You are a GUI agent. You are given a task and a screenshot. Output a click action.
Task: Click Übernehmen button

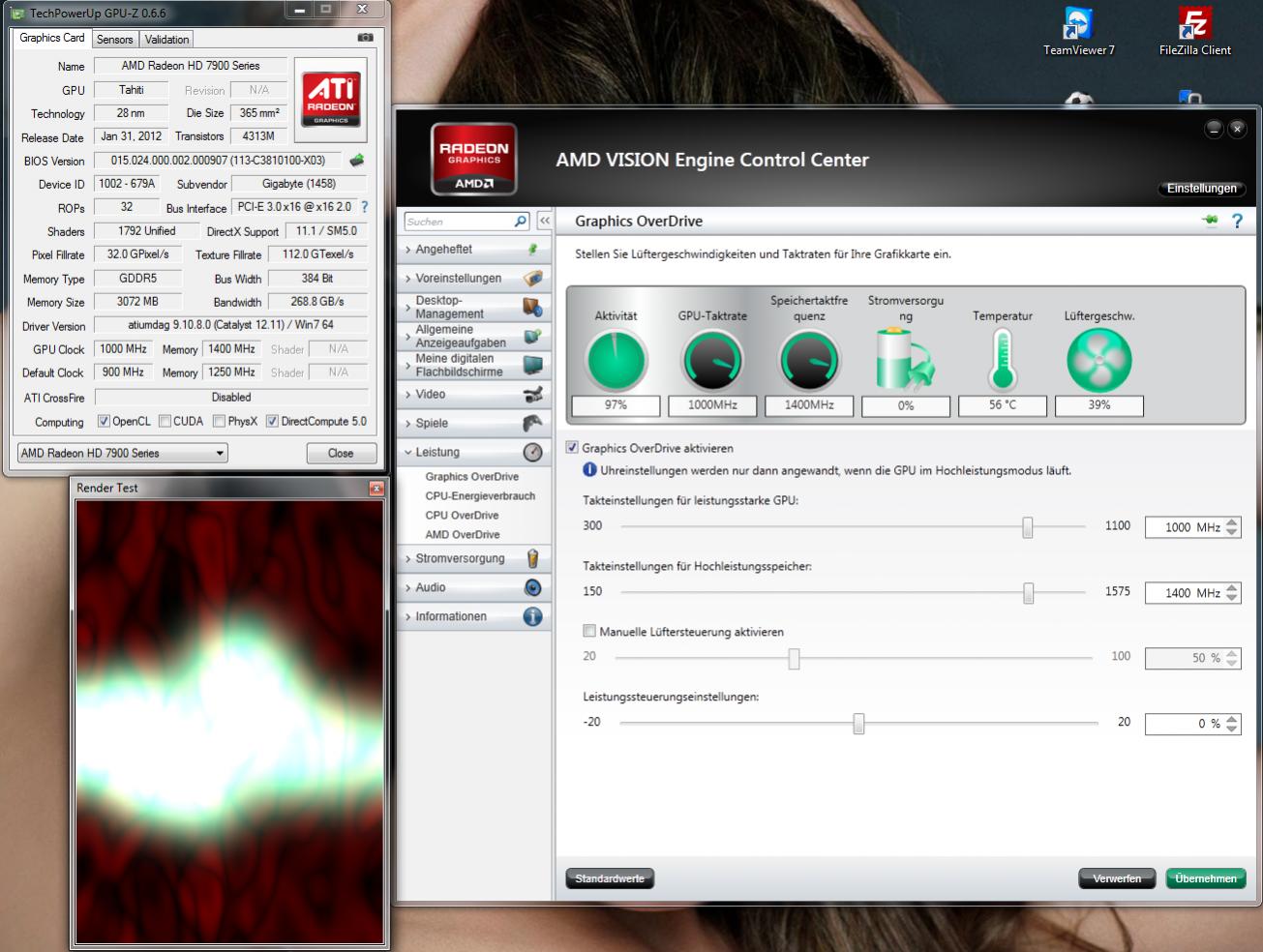pos(1205,878)
